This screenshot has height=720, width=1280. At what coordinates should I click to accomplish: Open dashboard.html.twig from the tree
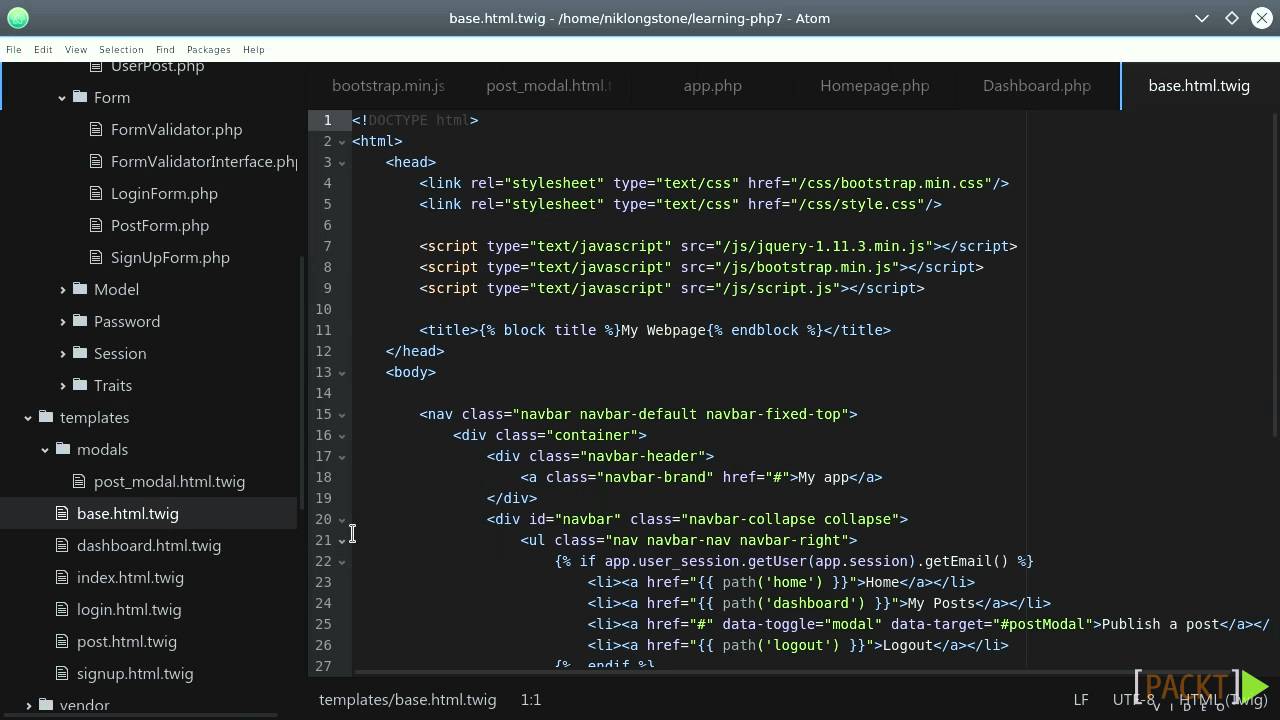point(149,545)
